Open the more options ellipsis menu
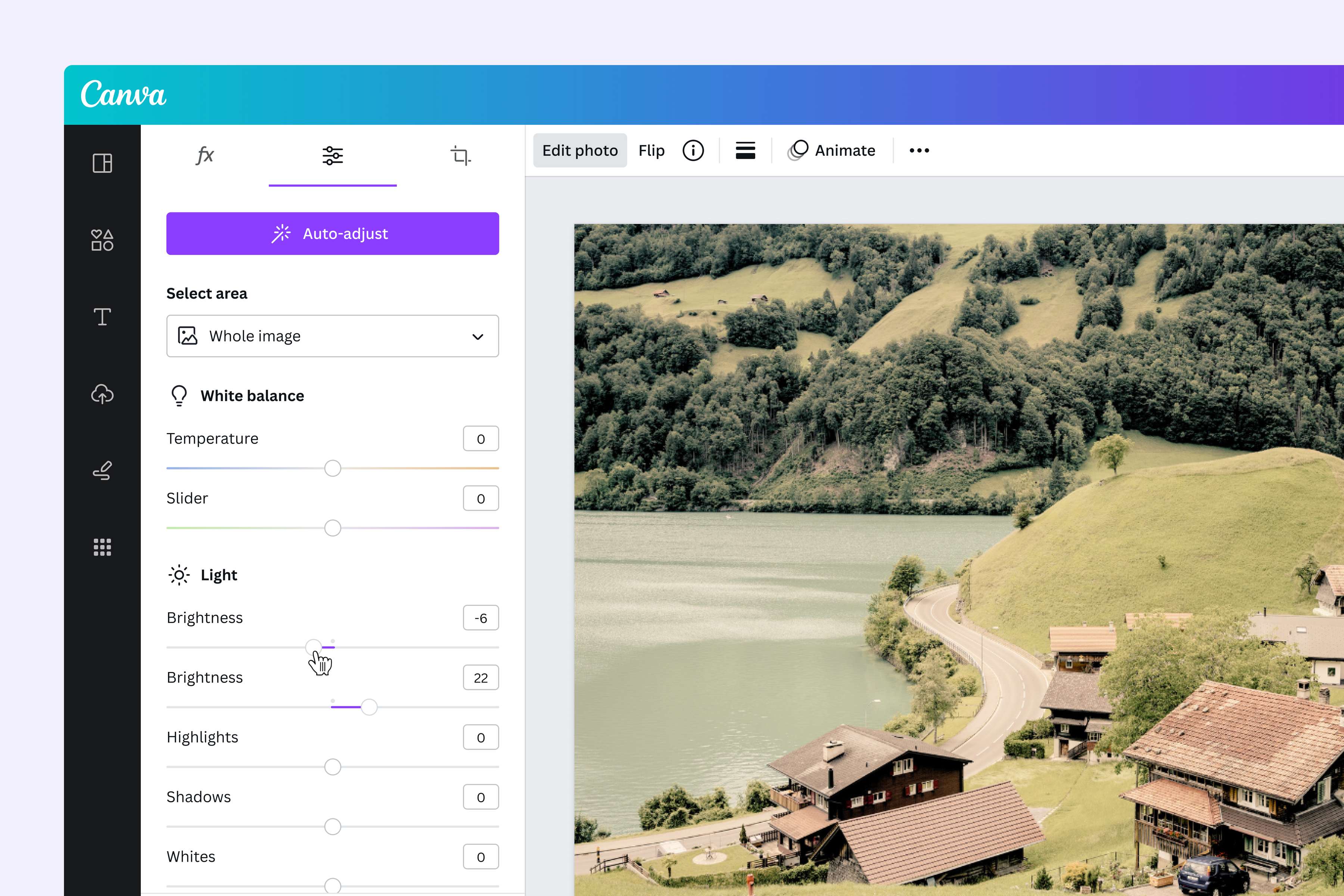Viewport: 1344px width, 896px height. pos(919,151)
